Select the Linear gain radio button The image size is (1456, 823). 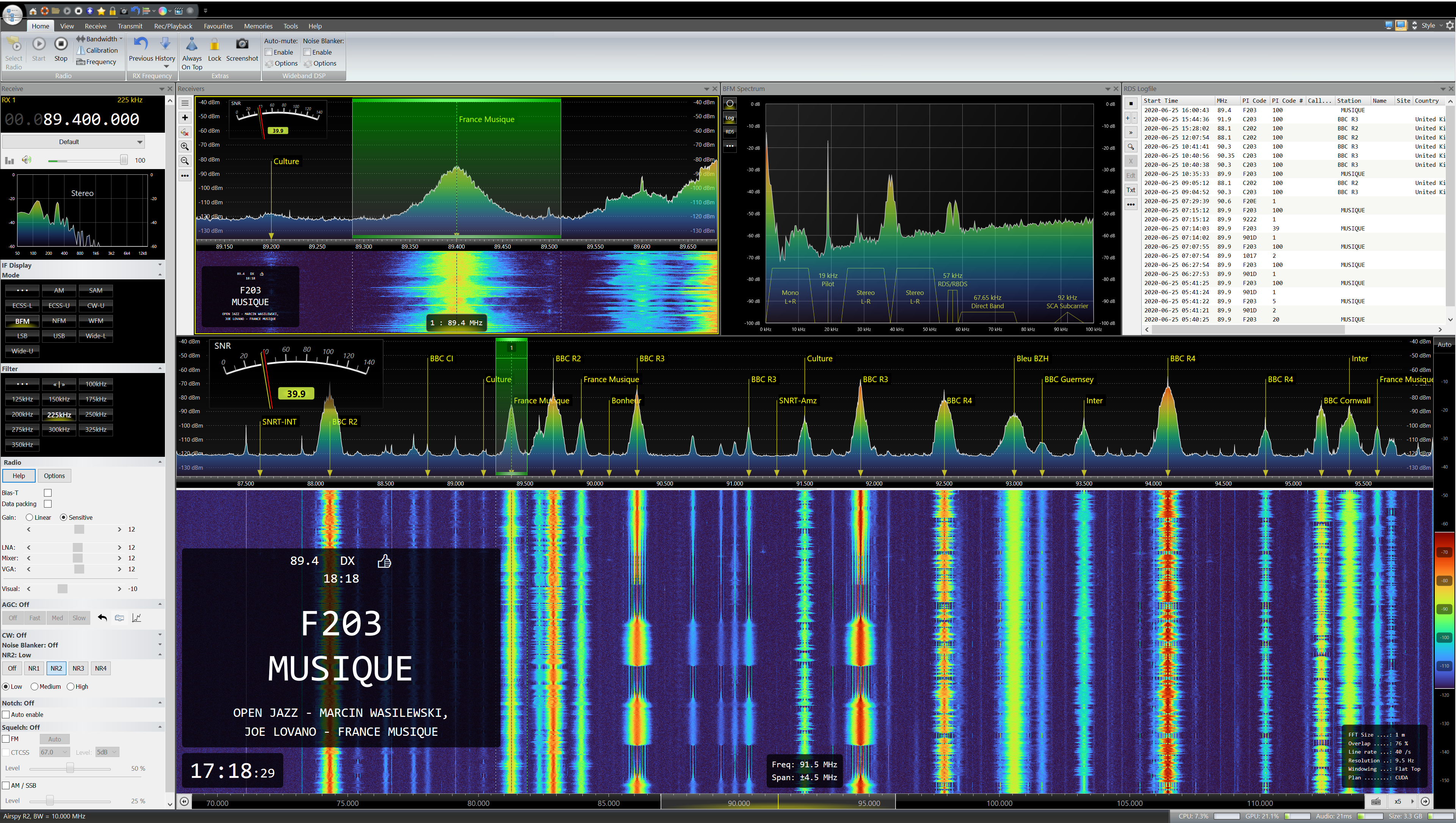click(x=30, y=517)
